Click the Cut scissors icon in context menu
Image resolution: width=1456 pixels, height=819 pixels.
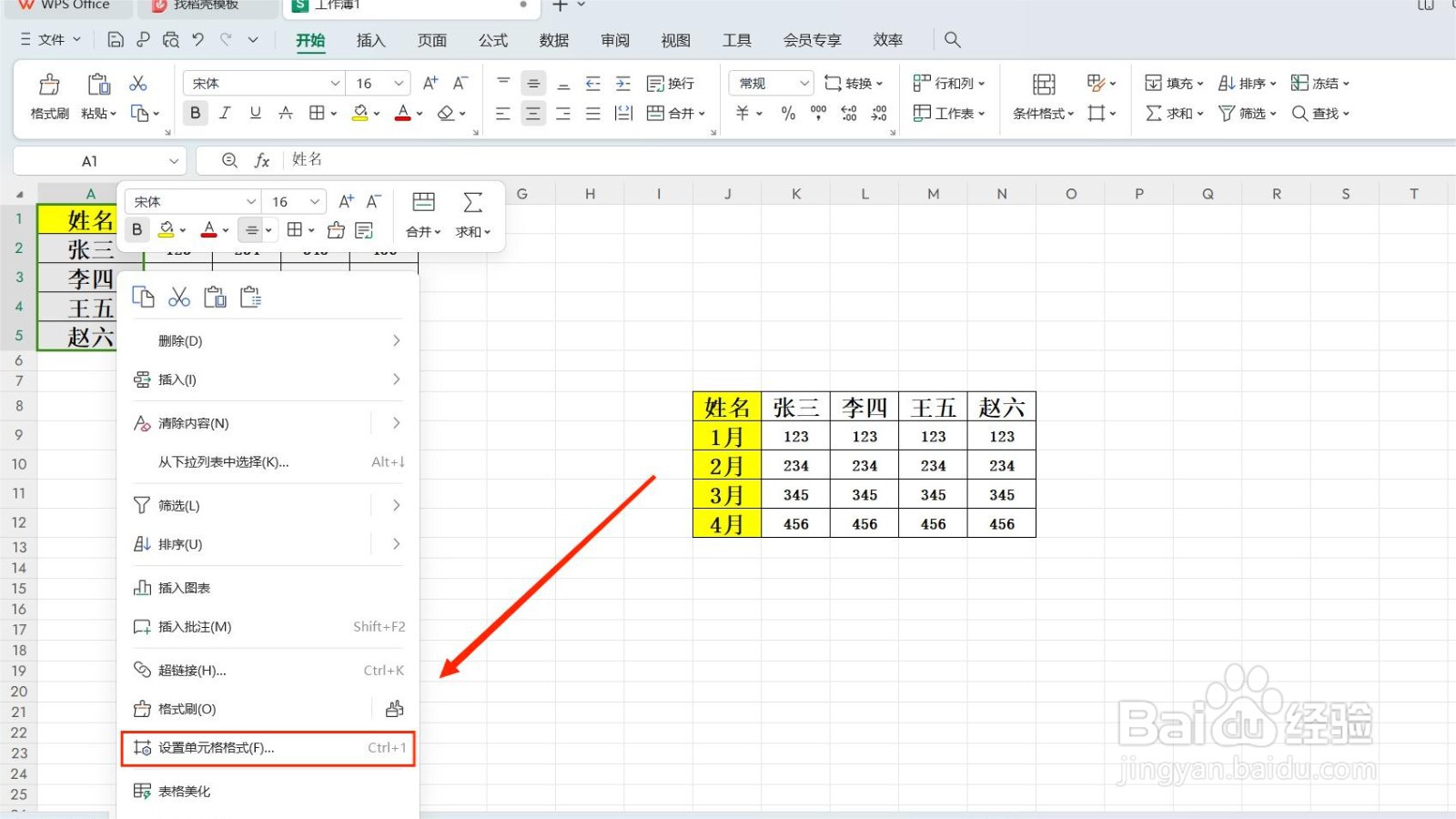click(x=178, y=296)
